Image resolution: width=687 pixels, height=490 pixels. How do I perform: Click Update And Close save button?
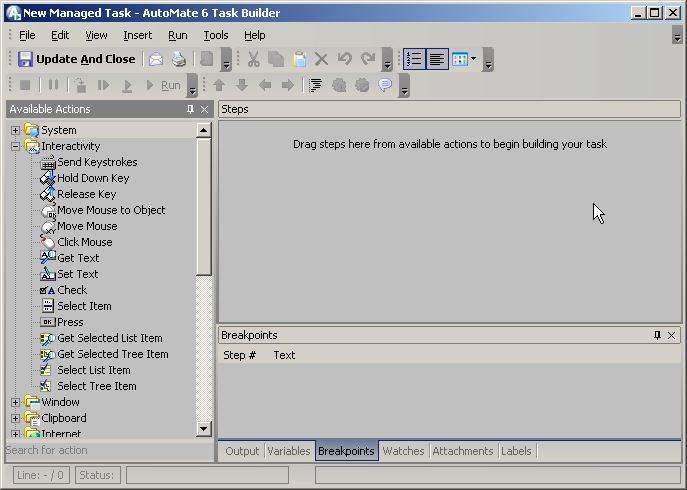[x=77, y=59]
